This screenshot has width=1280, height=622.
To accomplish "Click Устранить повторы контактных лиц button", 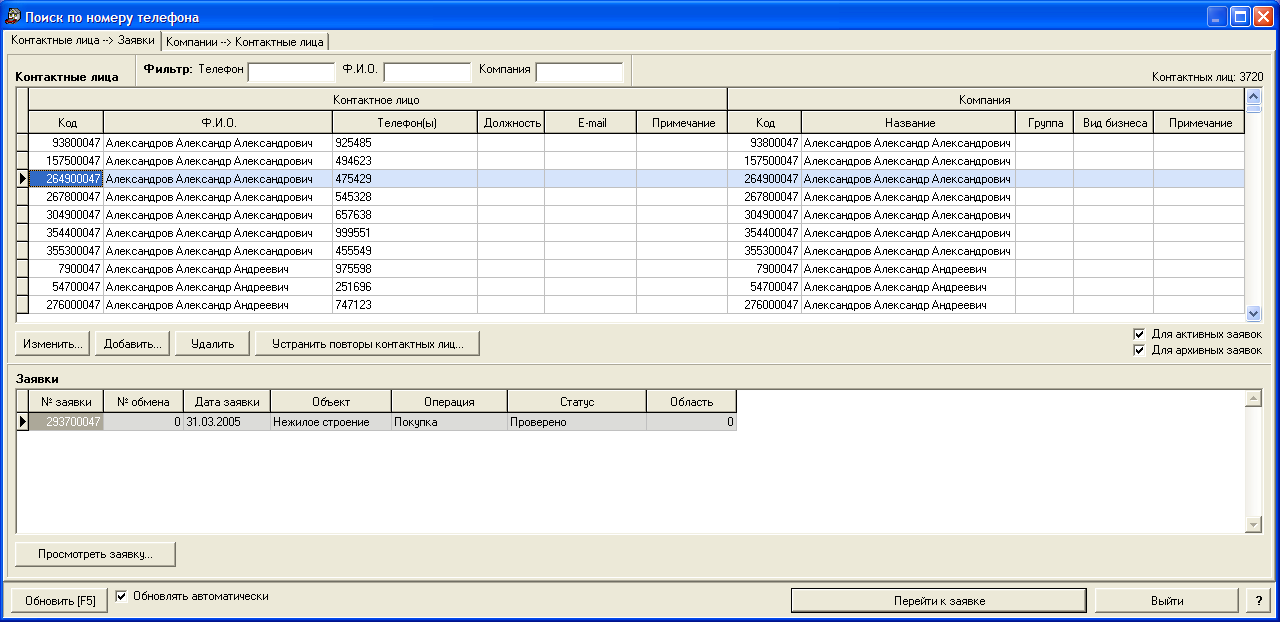I will [368, 344].
